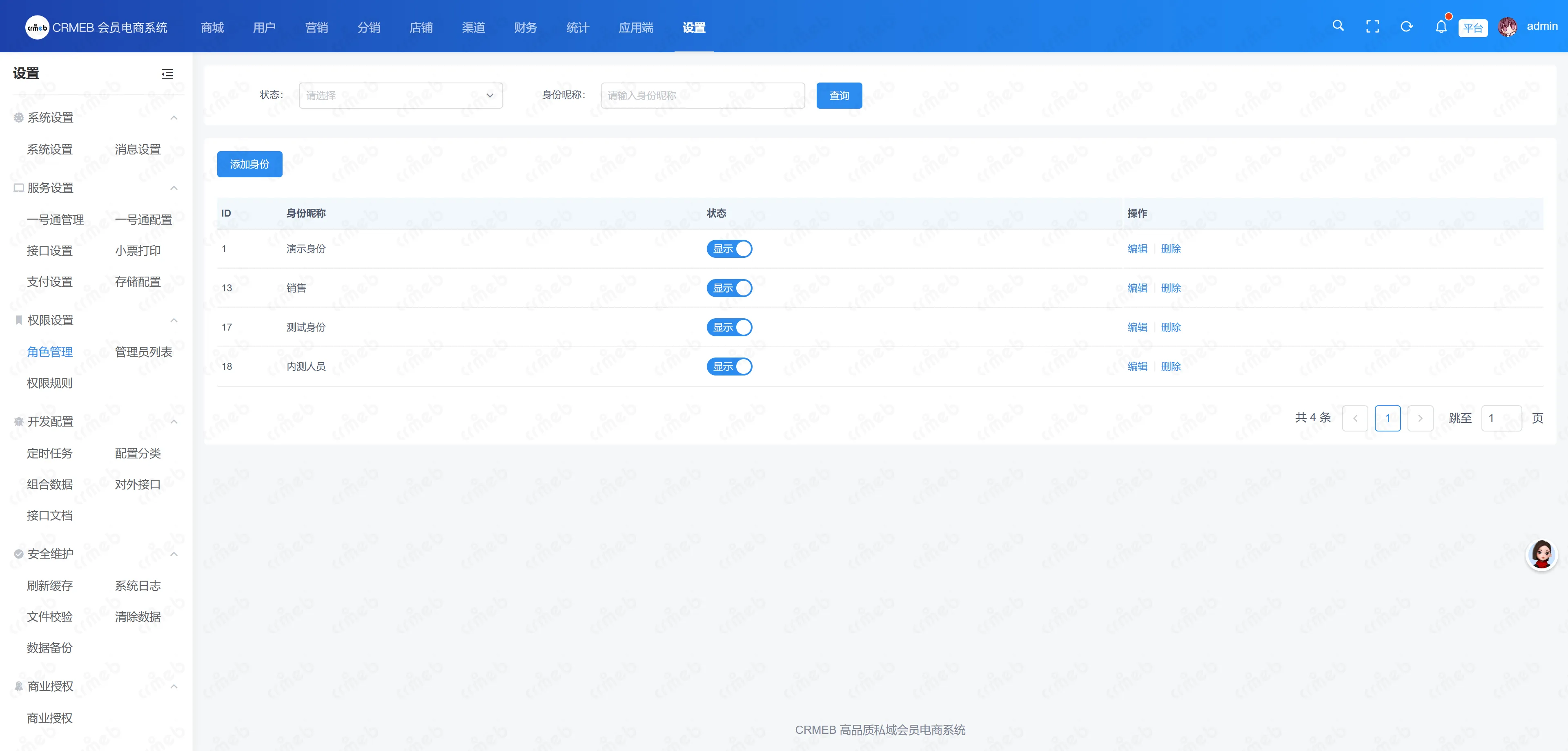Toggle fullscreen mode icon

click(x=1372, y=26)
